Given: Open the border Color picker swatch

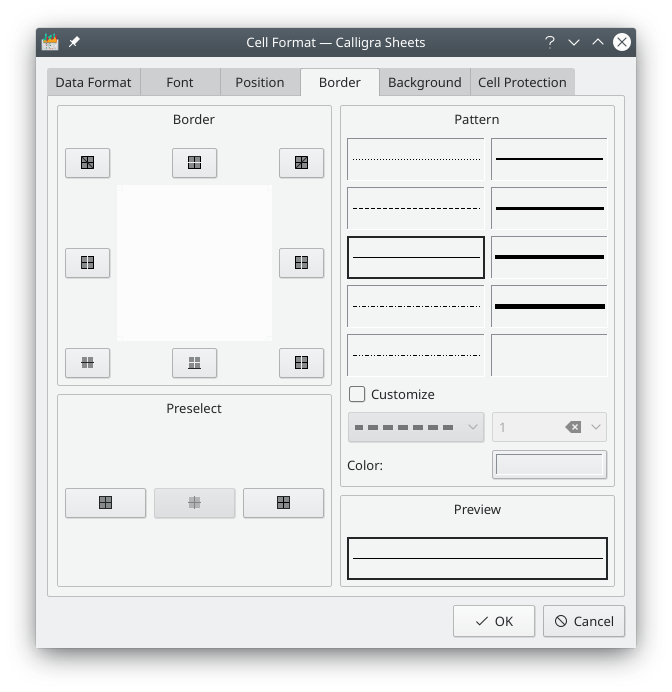Looking at the screenshot, I should (x=549, y=465).
